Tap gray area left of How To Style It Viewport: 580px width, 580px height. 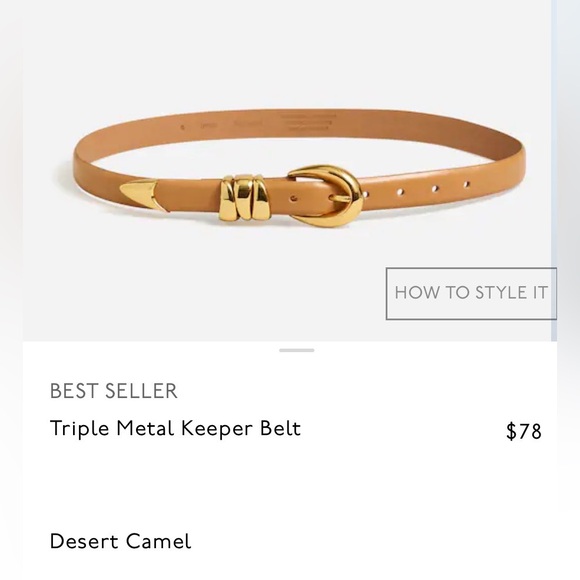203,293
